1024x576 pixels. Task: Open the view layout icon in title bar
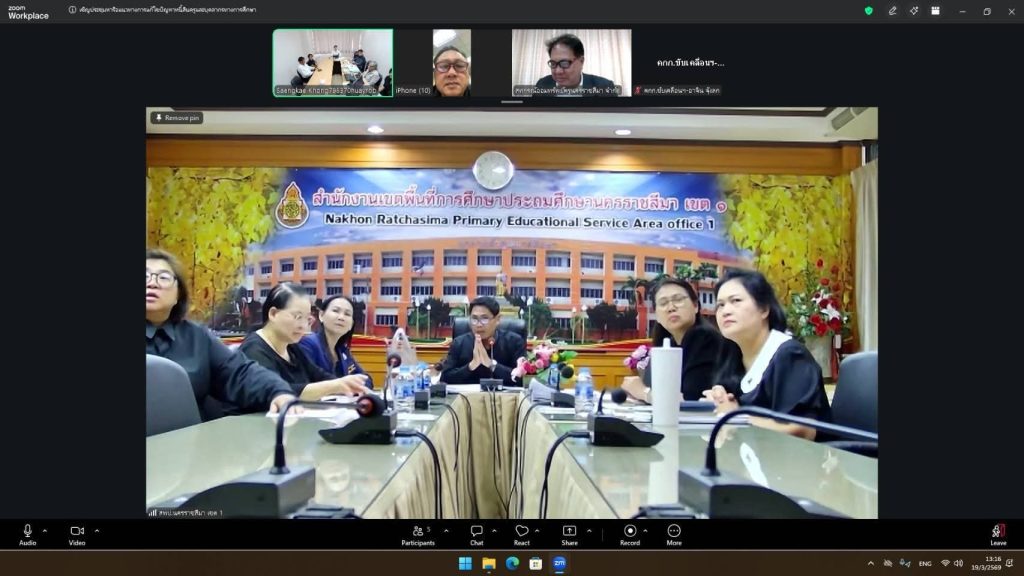coord(935,11)
